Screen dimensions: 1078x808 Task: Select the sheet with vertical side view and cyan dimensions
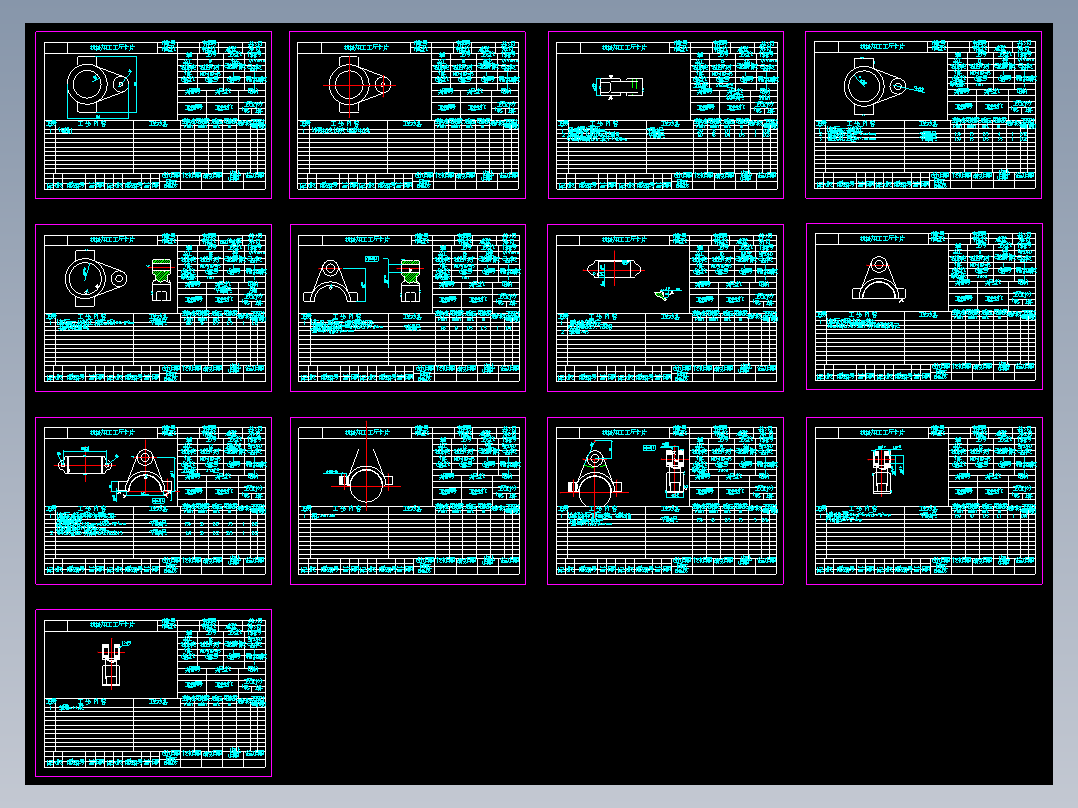[924, 501]
